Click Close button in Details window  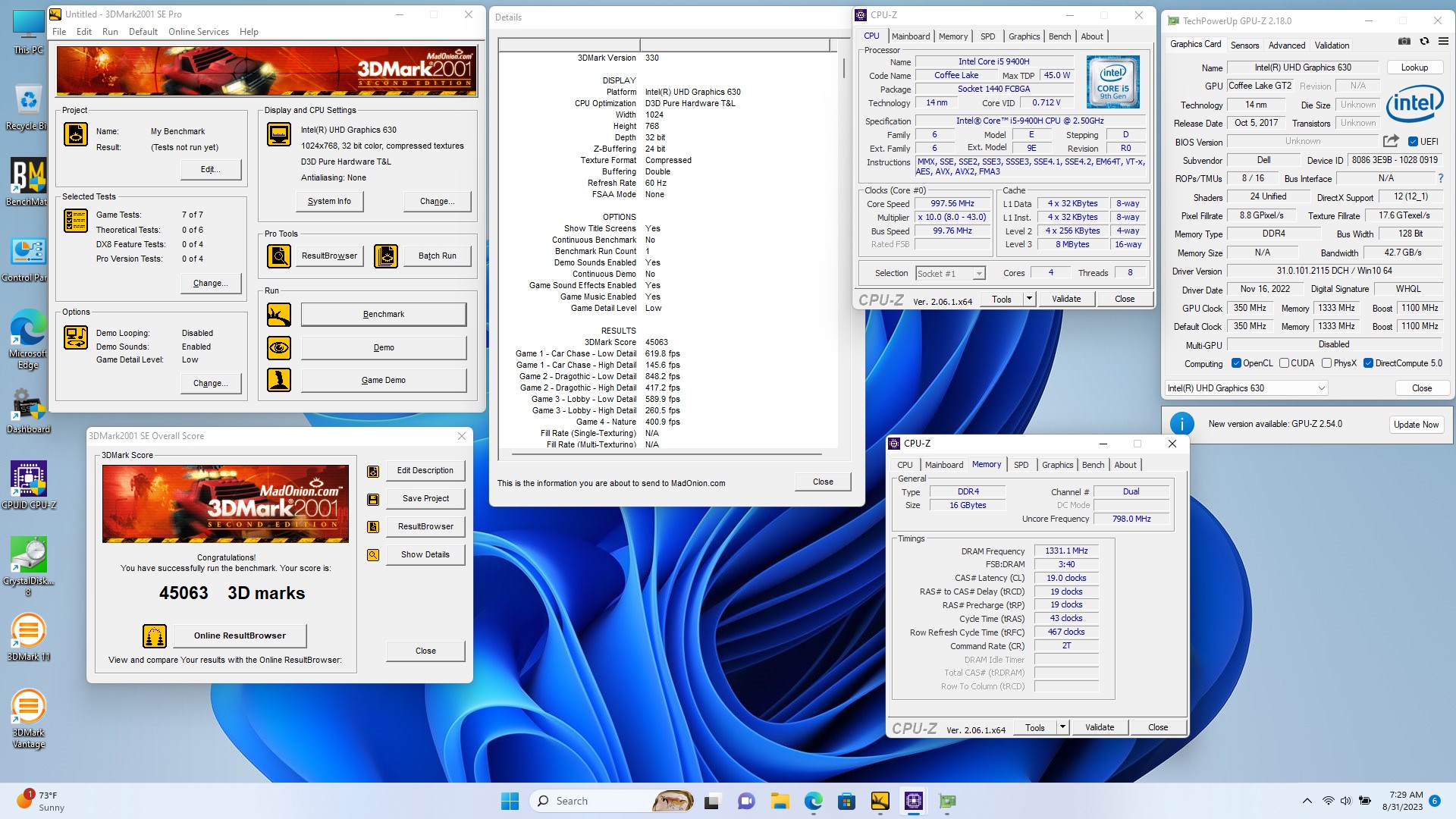click(x=823, y=482)
